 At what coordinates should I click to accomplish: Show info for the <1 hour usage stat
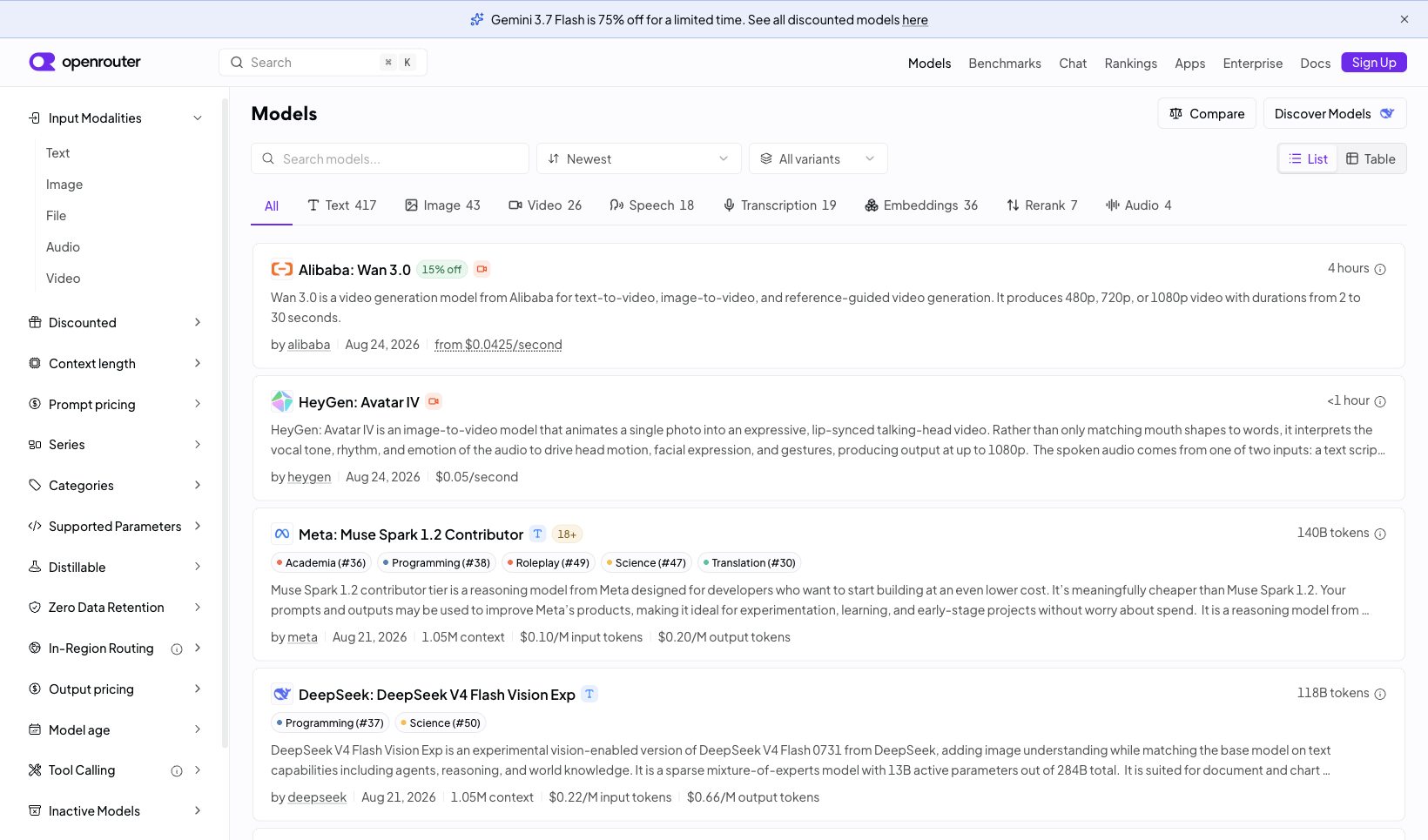click(1380, 401)
